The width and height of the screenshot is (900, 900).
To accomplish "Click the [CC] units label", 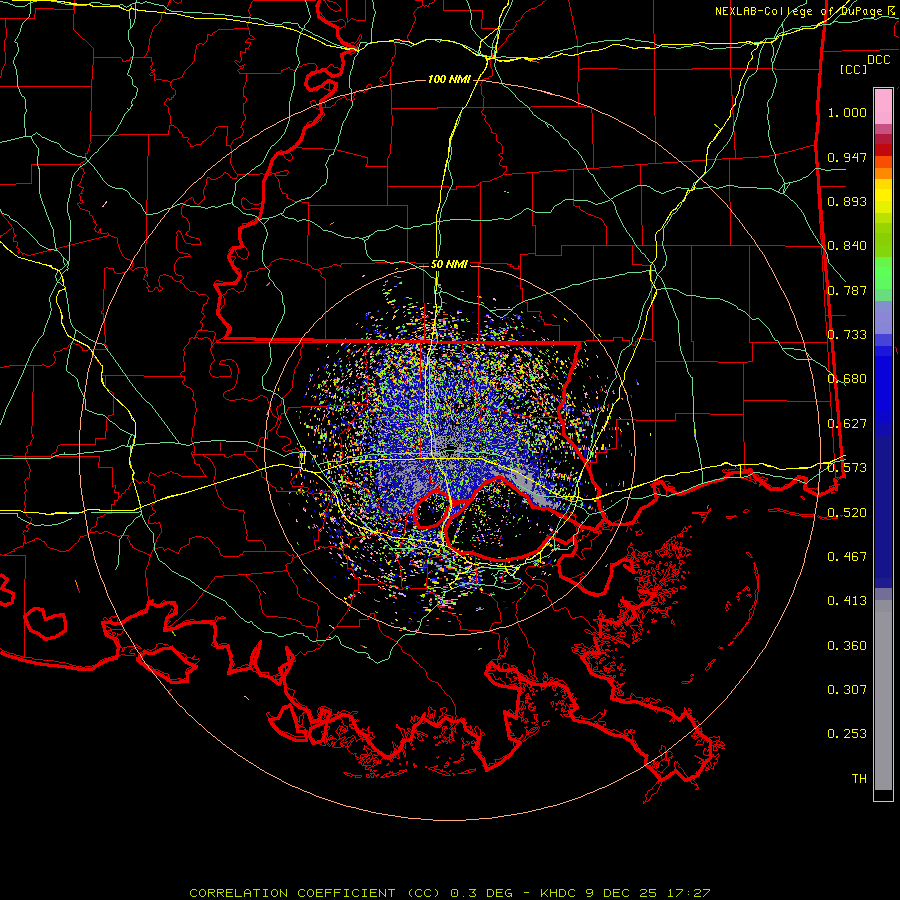I will [853, 69].
